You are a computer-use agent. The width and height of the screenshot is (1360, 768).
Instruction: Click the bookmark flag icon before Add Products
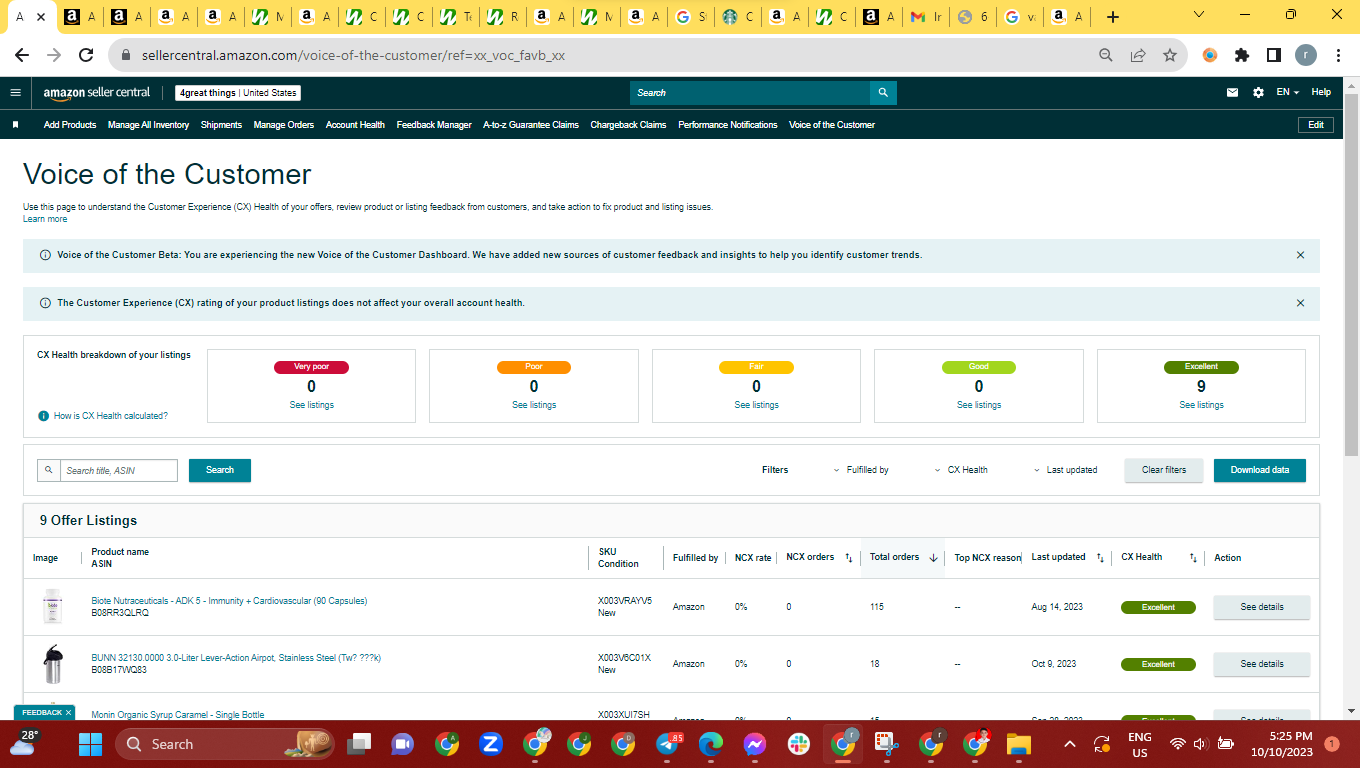[x=16, y=125]
